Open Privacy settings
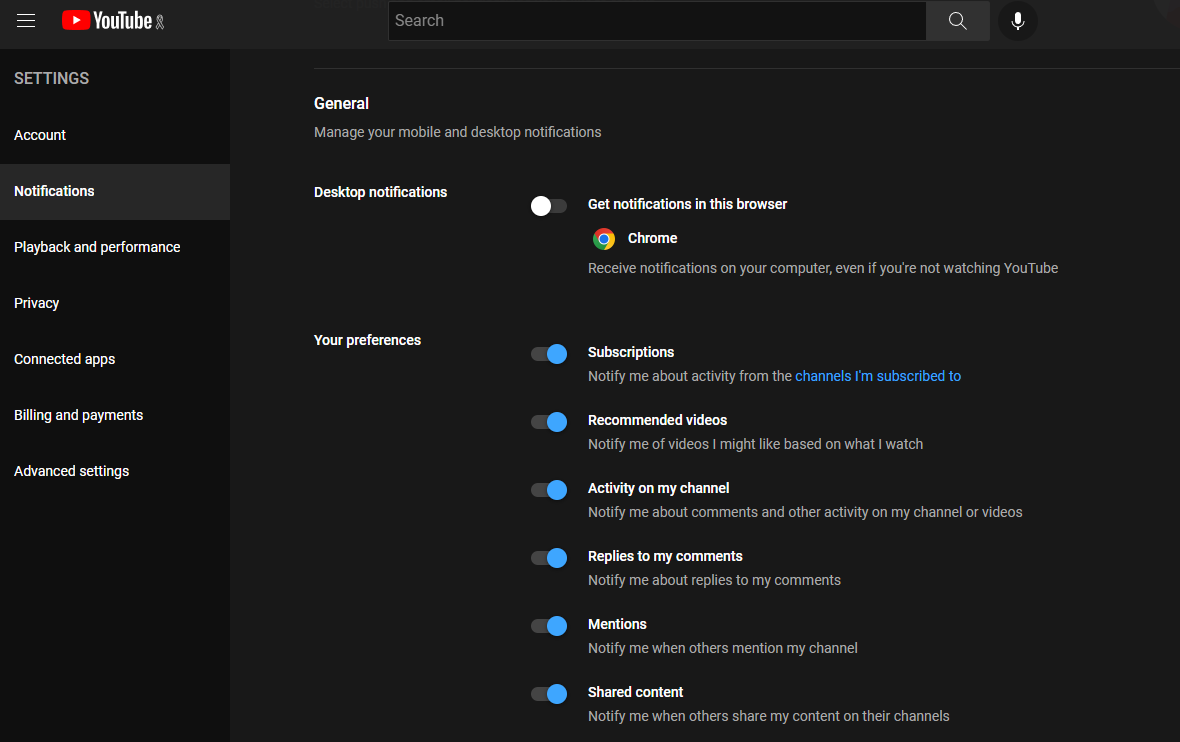Screen dimensions: 1180x742 coord(115,303)
